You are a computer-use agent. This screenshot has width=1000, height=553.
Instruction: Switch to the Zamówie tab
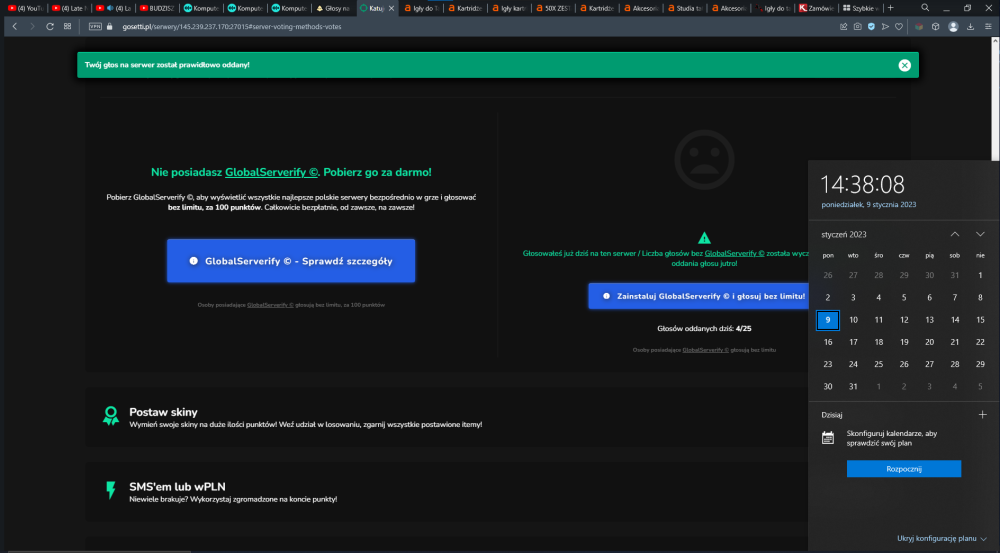tap(816, 8)
